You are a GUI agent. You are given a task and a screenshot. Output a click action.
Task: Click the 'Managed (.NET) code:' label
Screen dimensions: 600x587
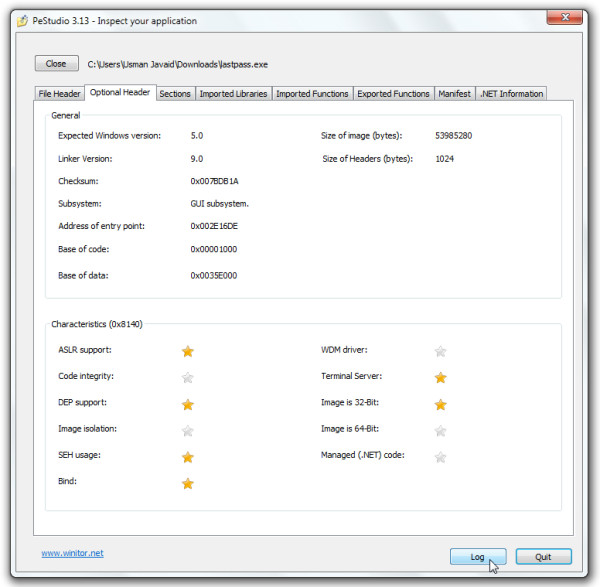pyautogui.click(x=362, y=455)
